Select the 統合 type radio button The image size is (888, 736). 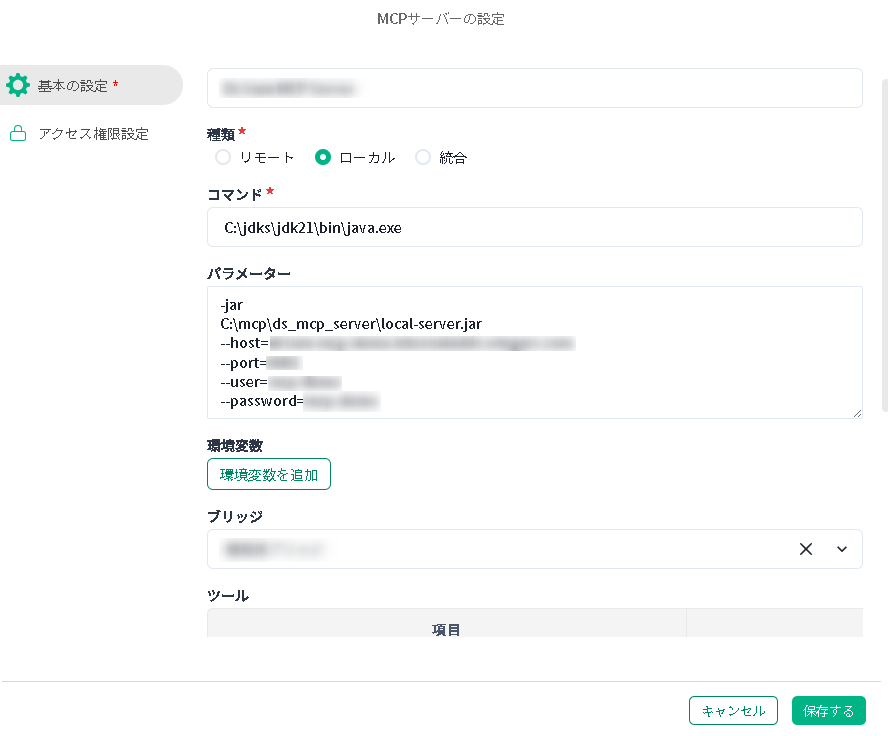tap(423, 157)
